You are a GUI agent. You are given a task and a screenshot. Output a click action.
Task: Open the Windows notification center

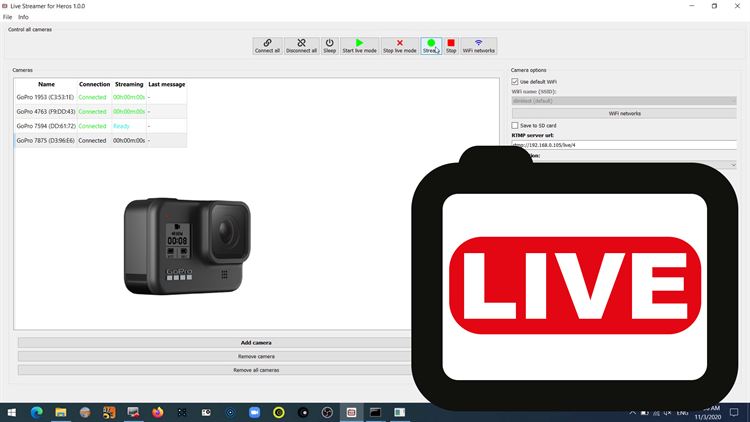[x=734, y=412]
